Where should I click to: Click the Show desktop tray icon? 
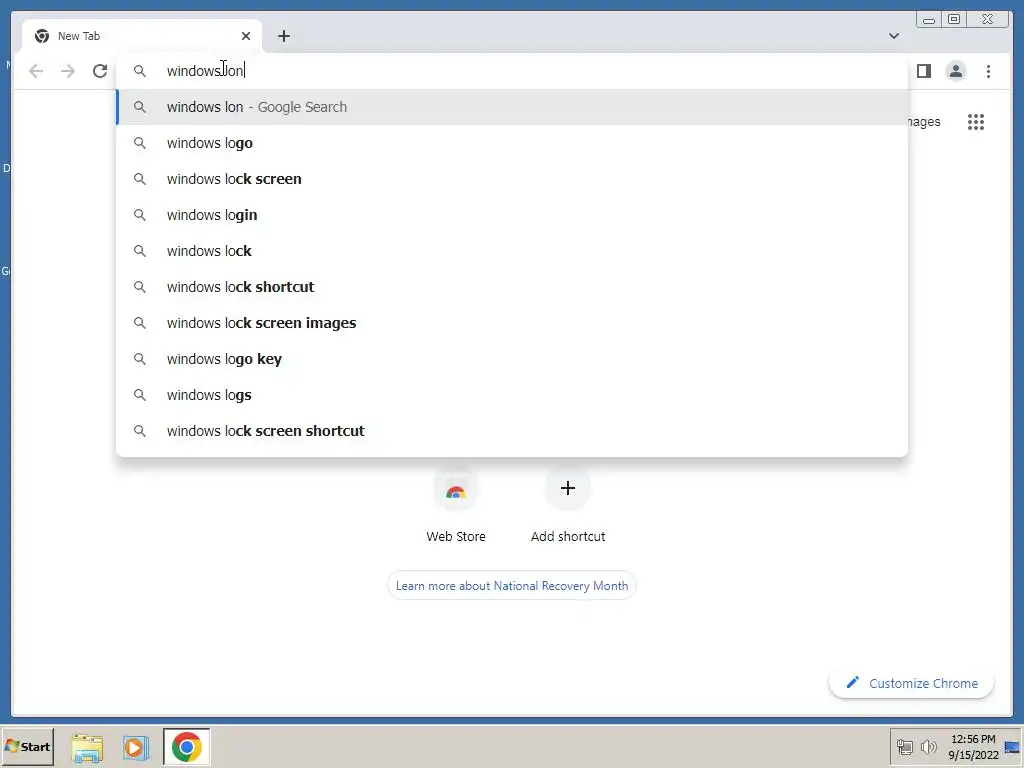pos(1012,746)
